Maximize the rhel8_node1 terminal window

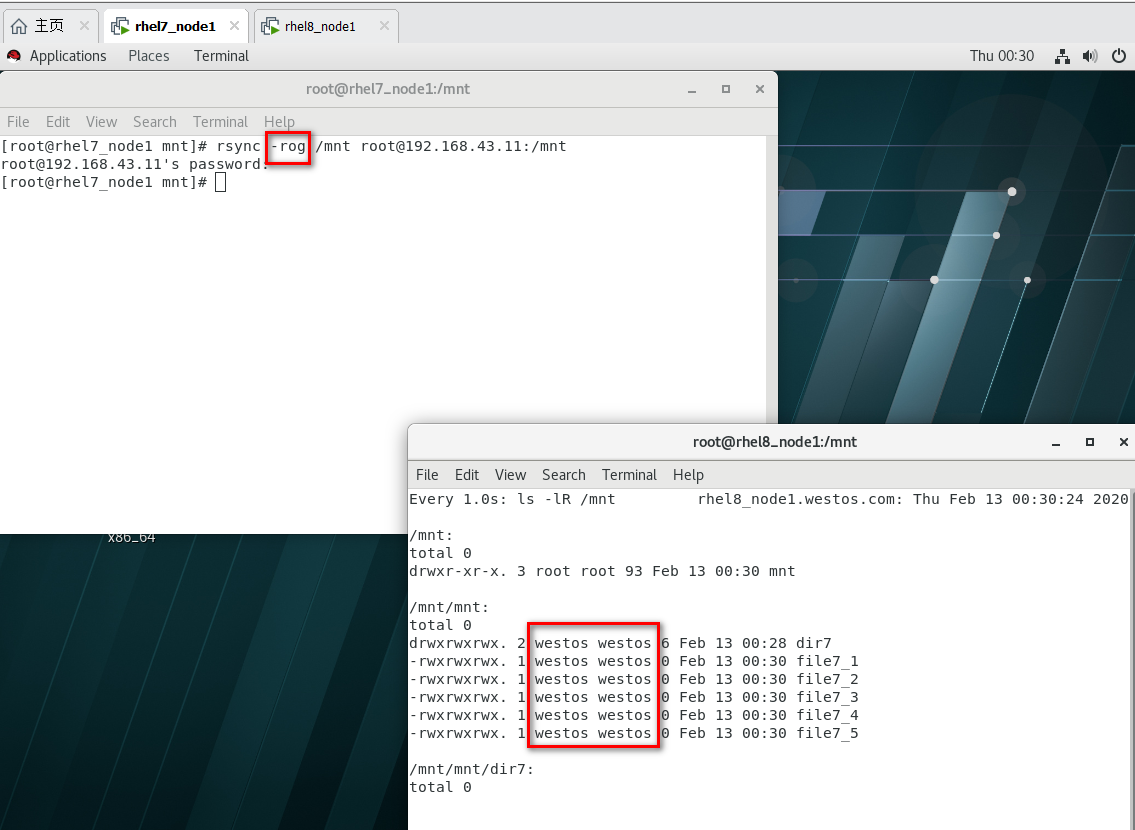click(1090, 442)
